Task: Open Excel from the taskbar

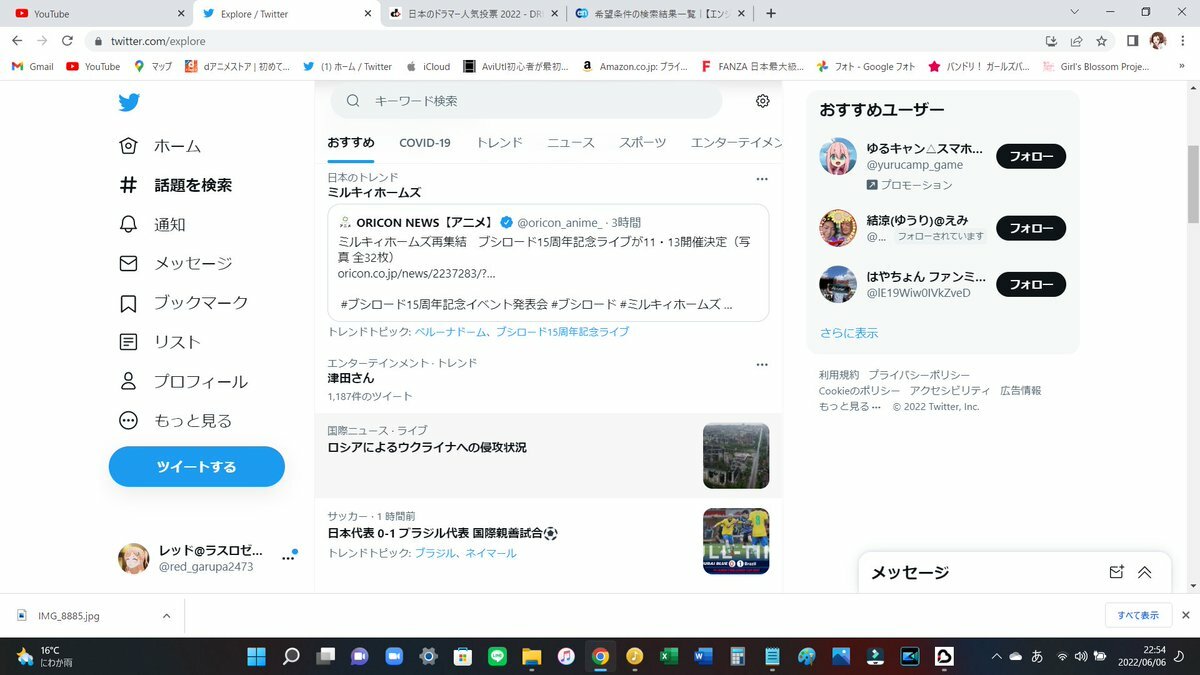Action: point(668,656)
